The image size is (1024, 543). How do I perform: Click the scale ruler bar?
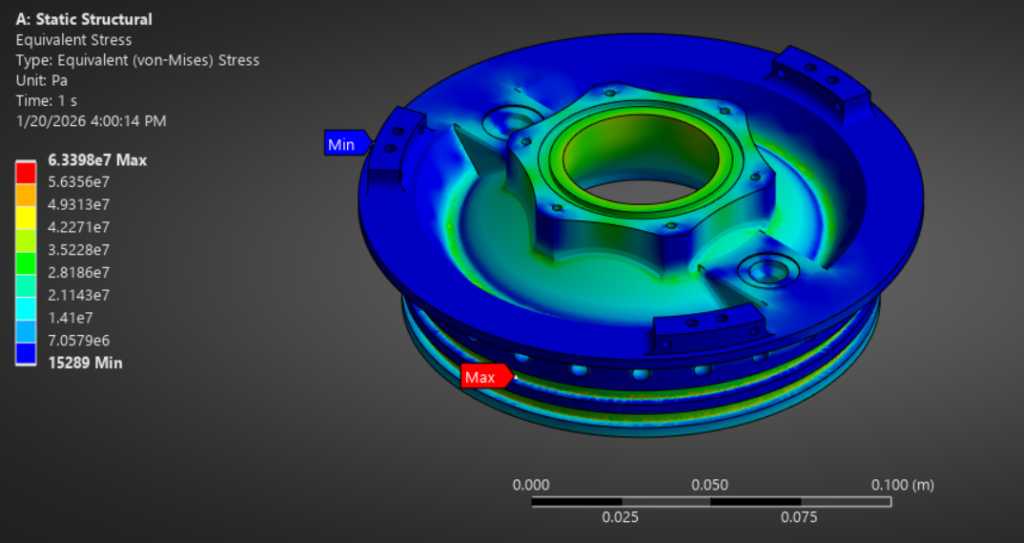pyautogui.click(x=709, y=501)
